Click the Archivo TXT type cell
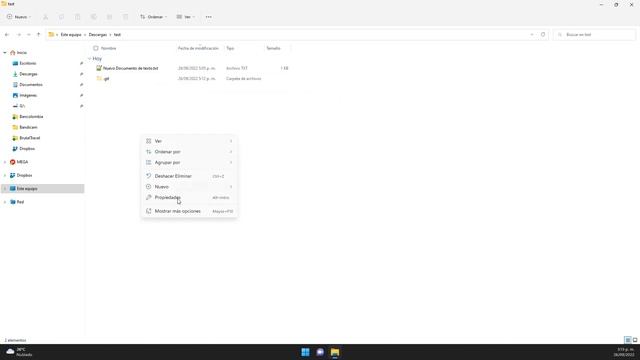 237,68
